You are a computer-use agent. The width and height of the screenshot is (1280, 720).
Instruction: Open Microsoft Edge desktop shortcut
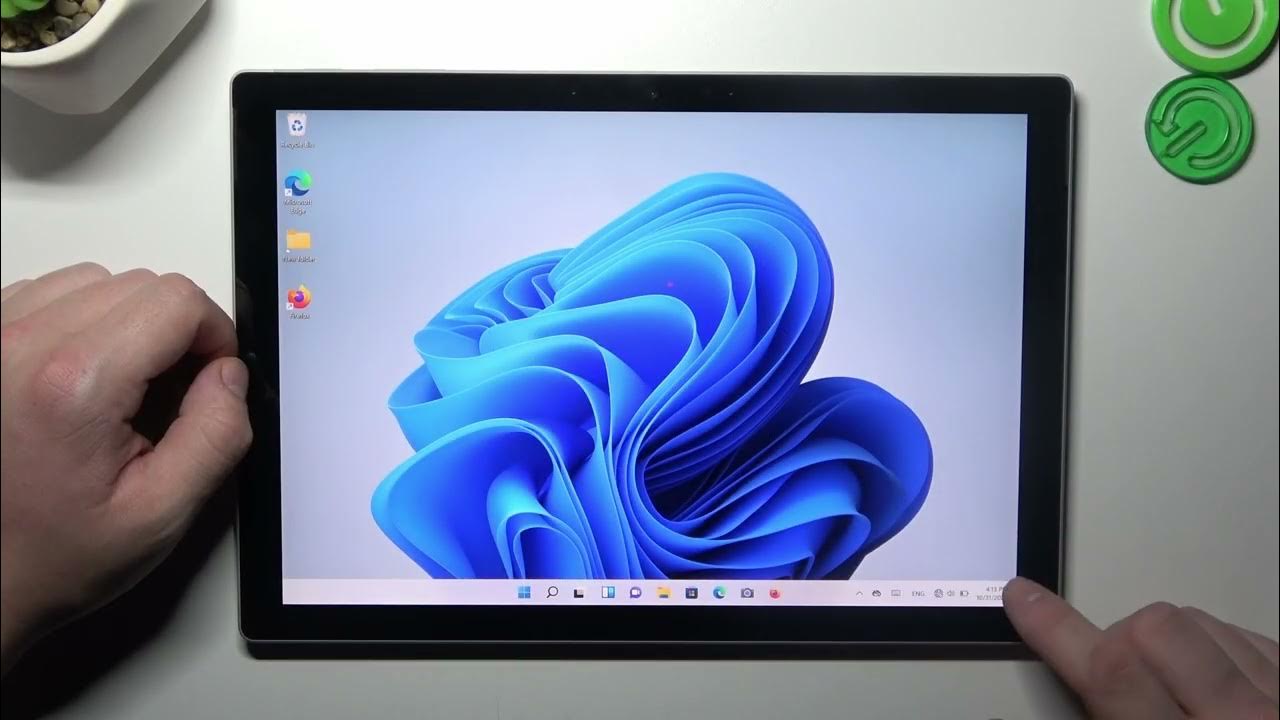[x=298, y=187]
